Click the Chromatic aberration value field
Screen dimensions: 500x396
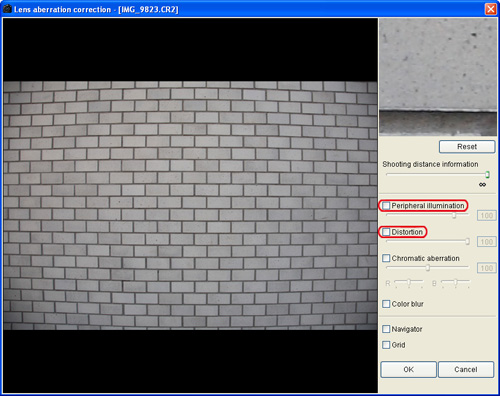coord(486,268)
